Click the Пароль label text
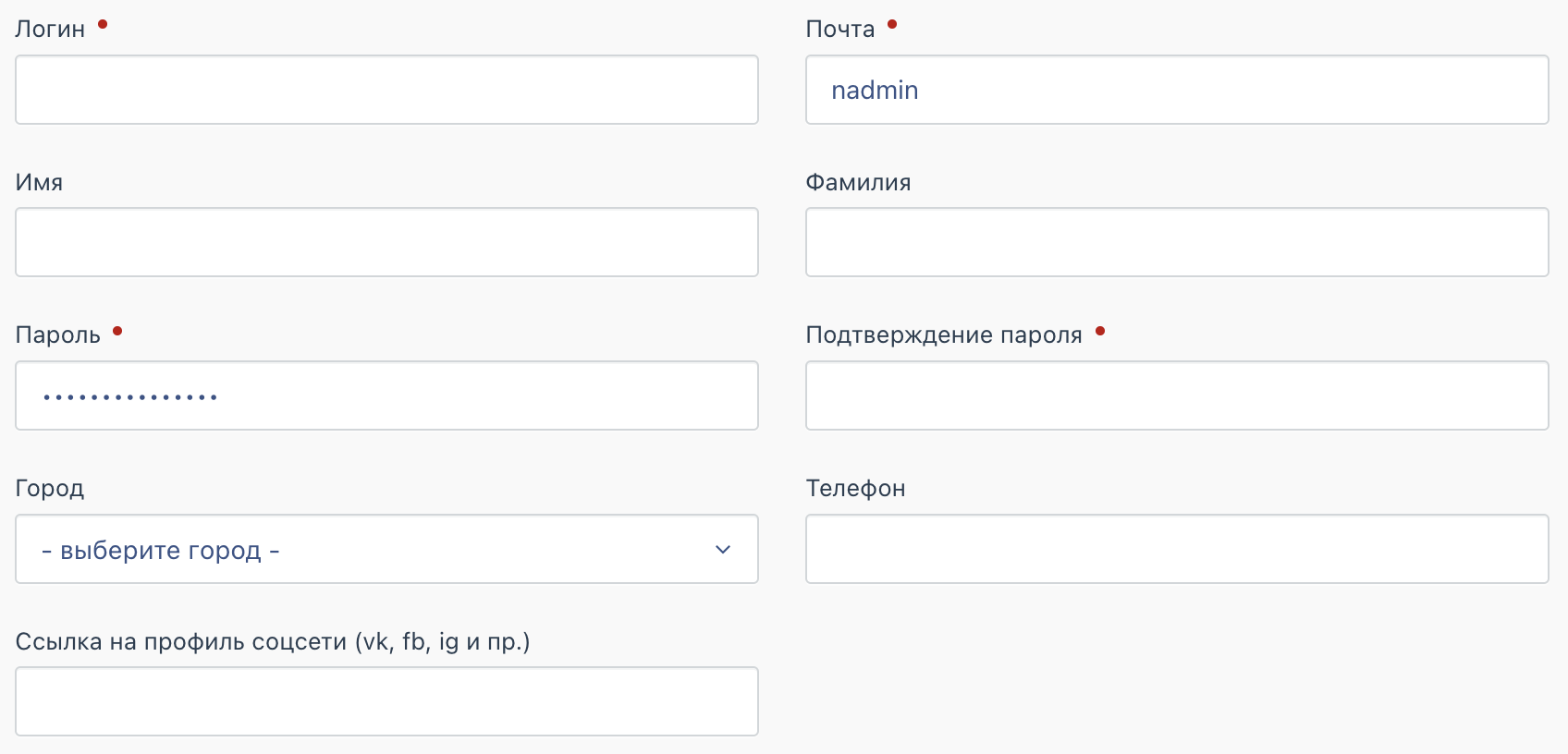The width and height of the screenshot is (1568, 754). coord(57,334)
